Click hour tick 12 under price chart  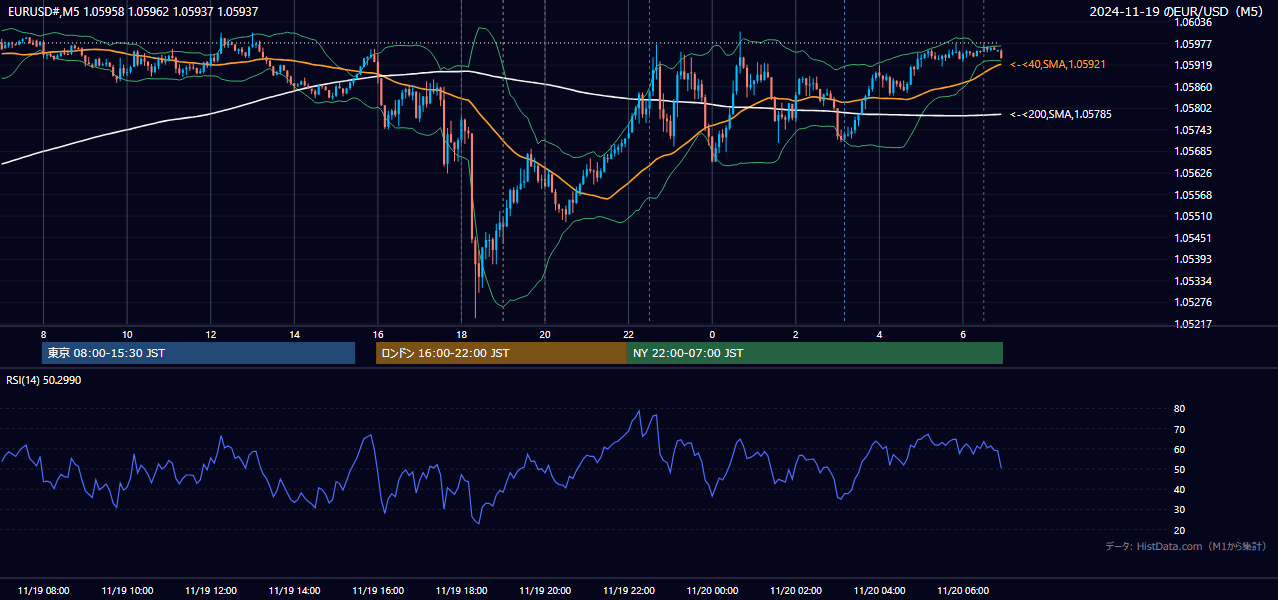point(211,334)
